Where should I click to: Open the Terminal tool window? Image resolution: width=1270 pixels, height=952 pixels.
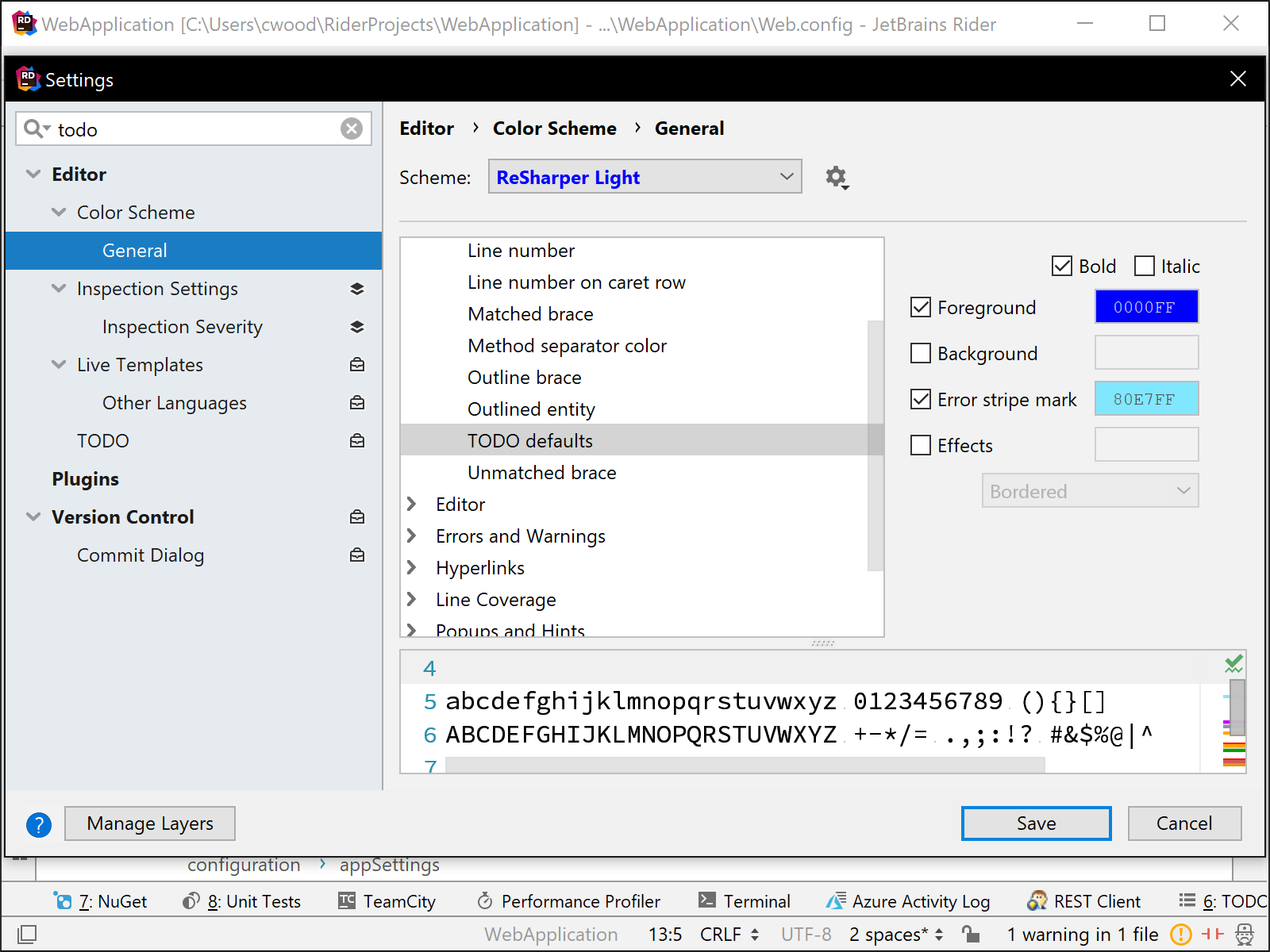[745, 901]
